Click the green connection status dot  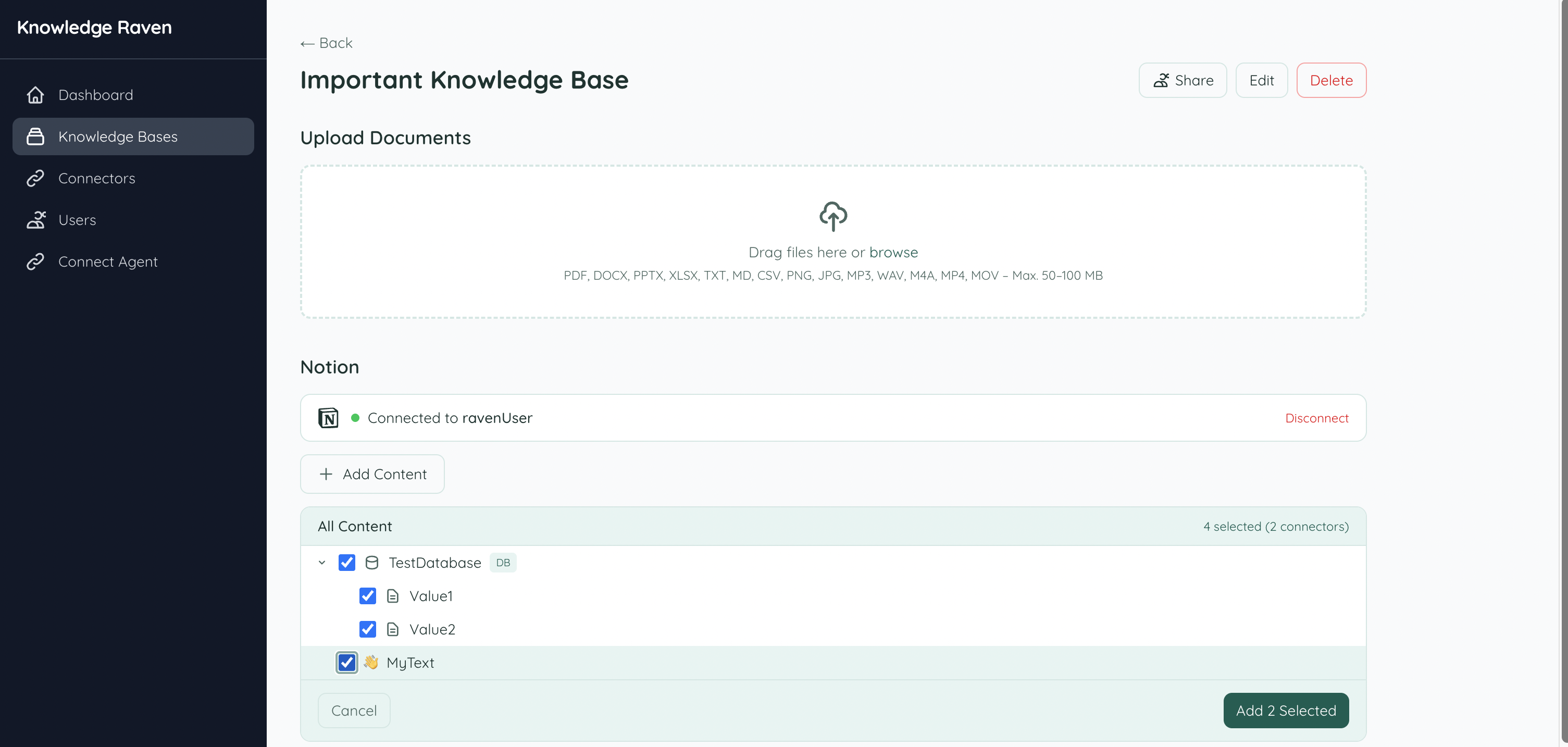pyautogui.click(x=355, y=418)
